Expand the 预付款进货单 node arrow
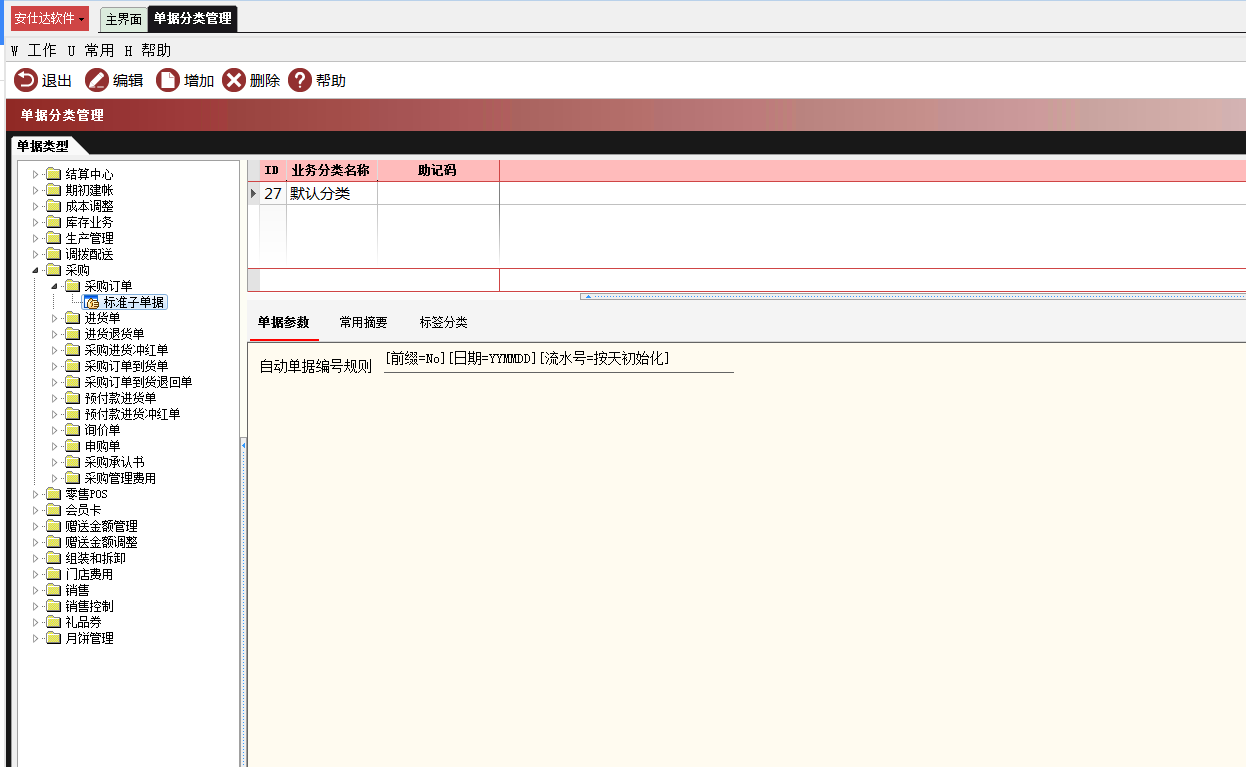The width and height of the screenshot is (1246, 767). tap(55, 398)
